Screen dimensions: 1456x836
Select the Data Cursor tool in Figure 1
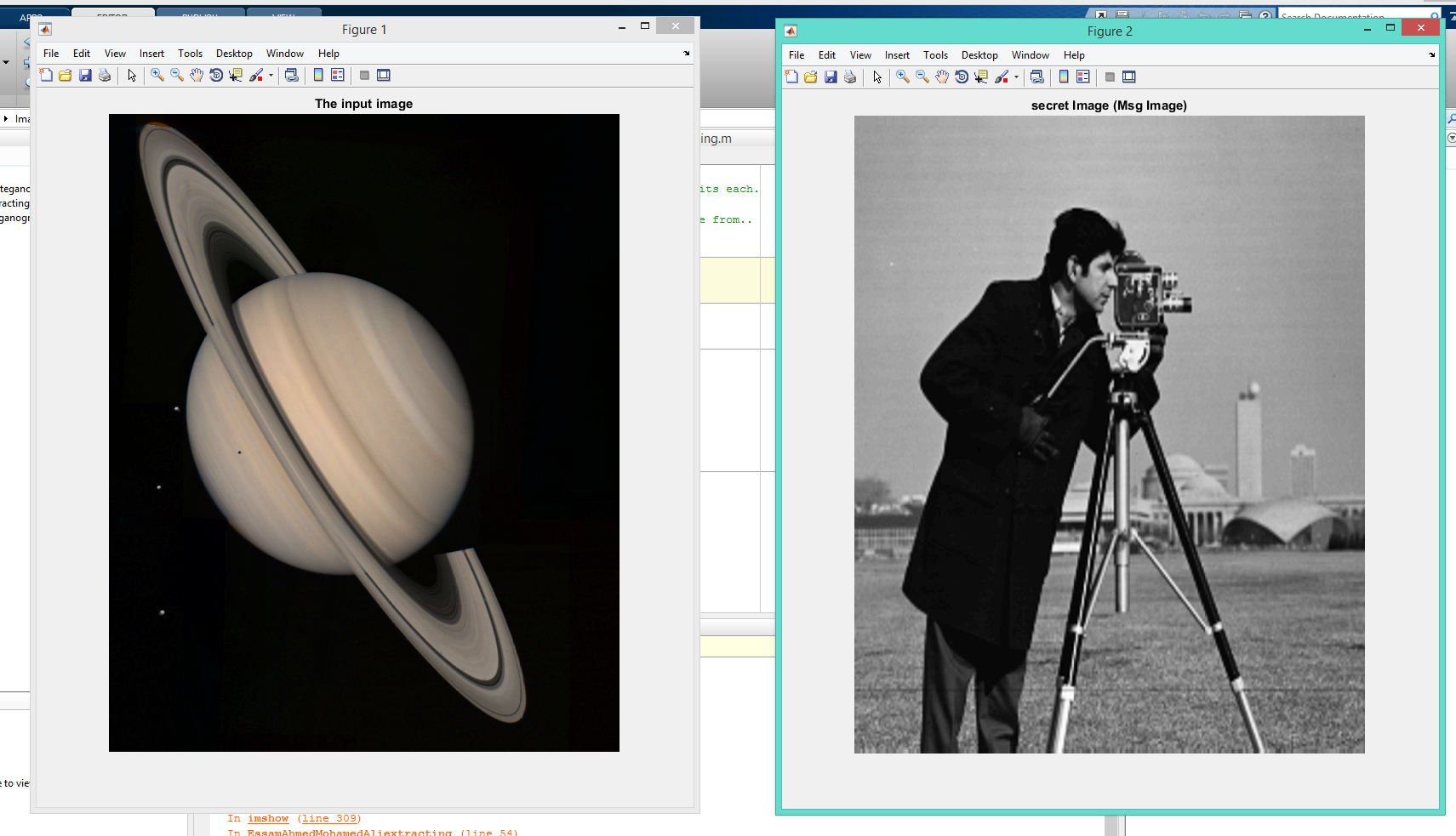point(235,75)
